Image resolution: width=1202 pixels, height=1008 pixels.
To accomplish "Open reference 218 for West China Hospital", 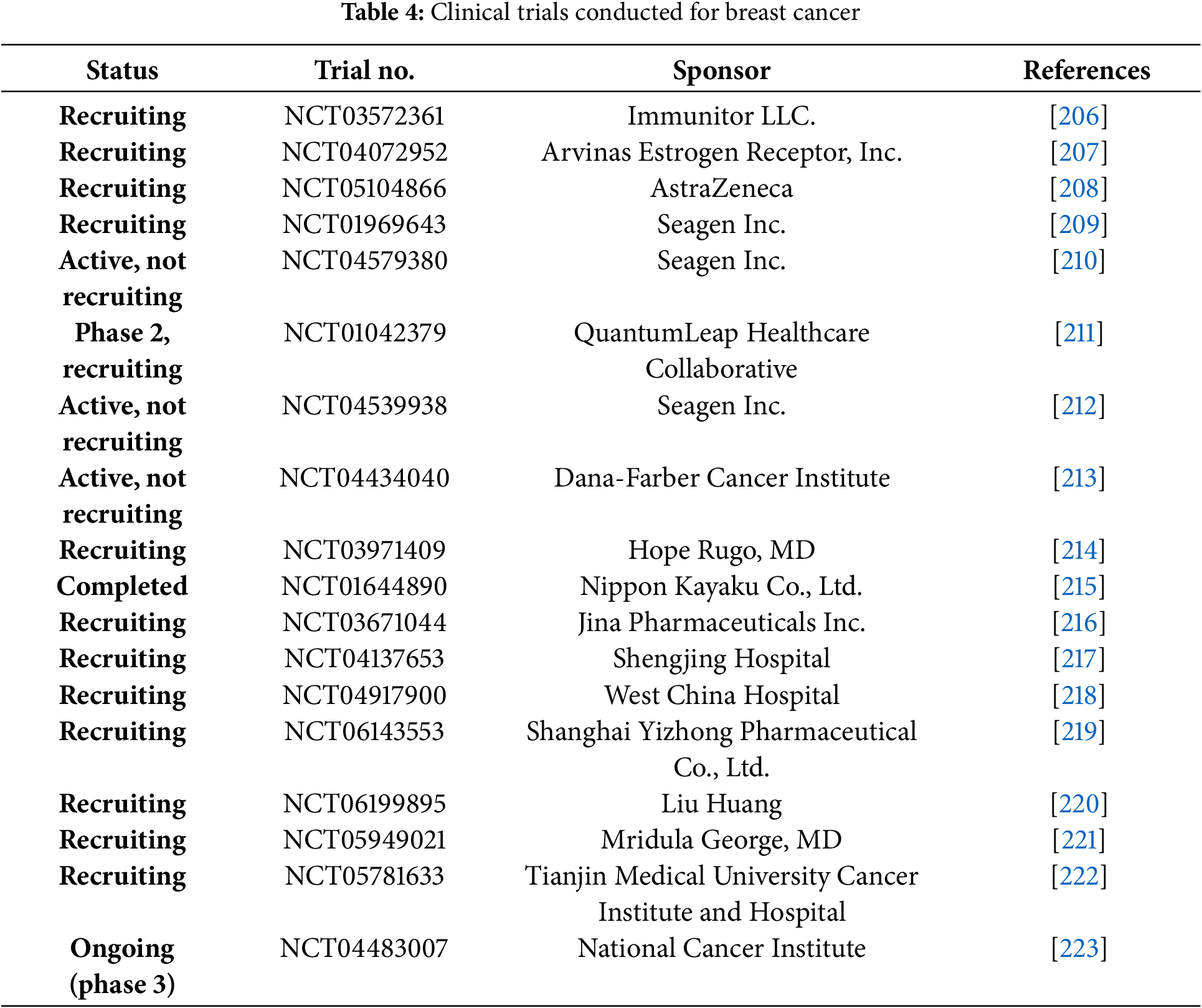I will click(x=1079, y=696).
